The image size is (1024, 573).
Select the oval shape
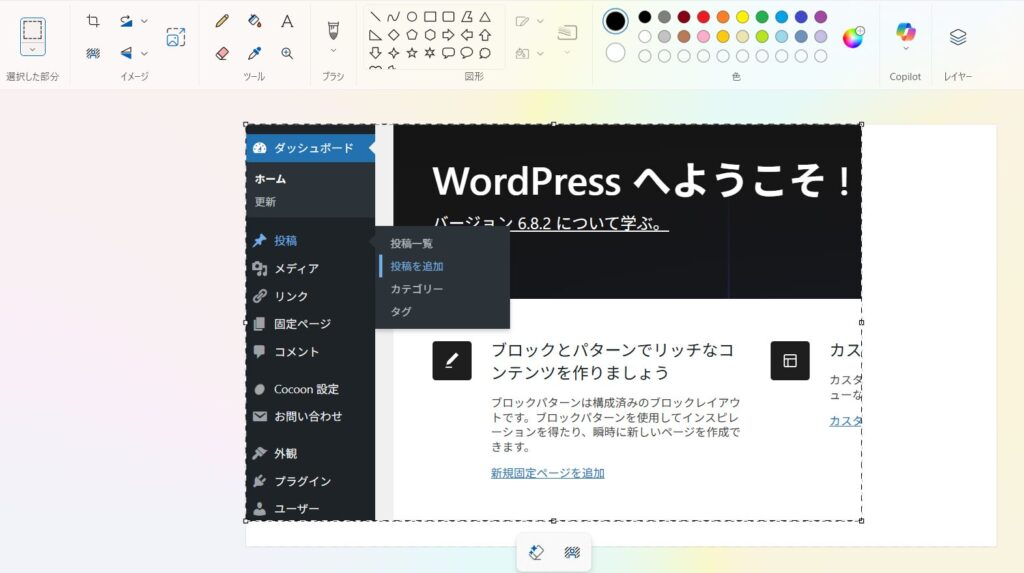[411, 16]
